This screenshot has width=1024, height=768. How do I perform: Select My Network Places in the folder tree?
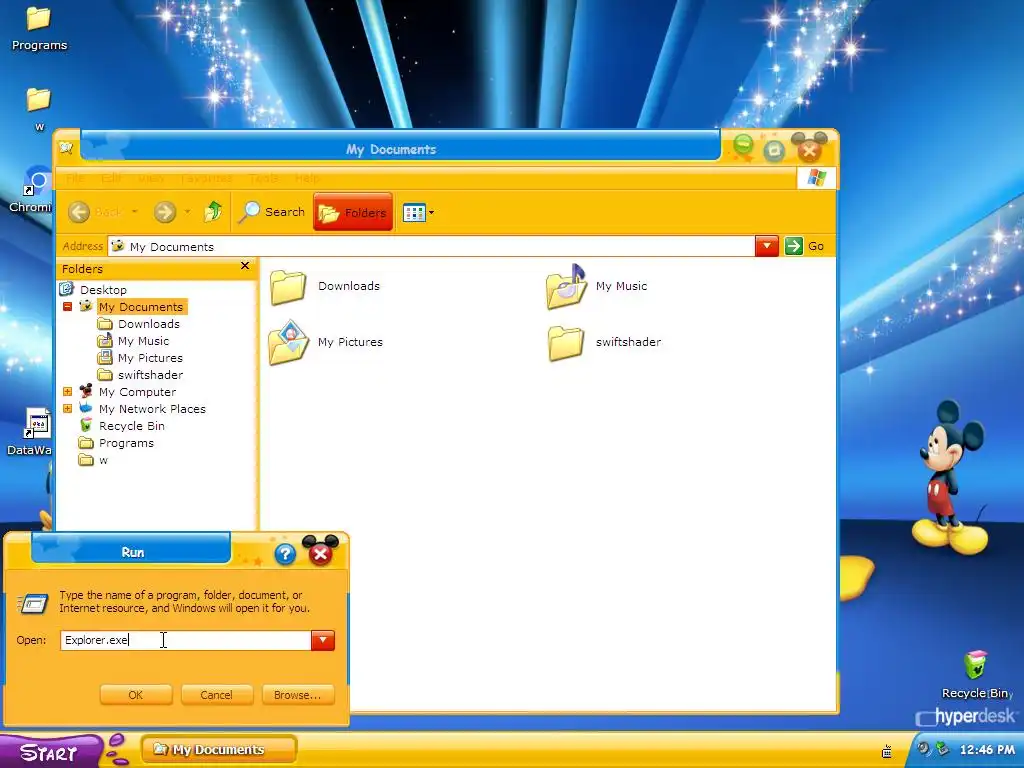point(152,409)
